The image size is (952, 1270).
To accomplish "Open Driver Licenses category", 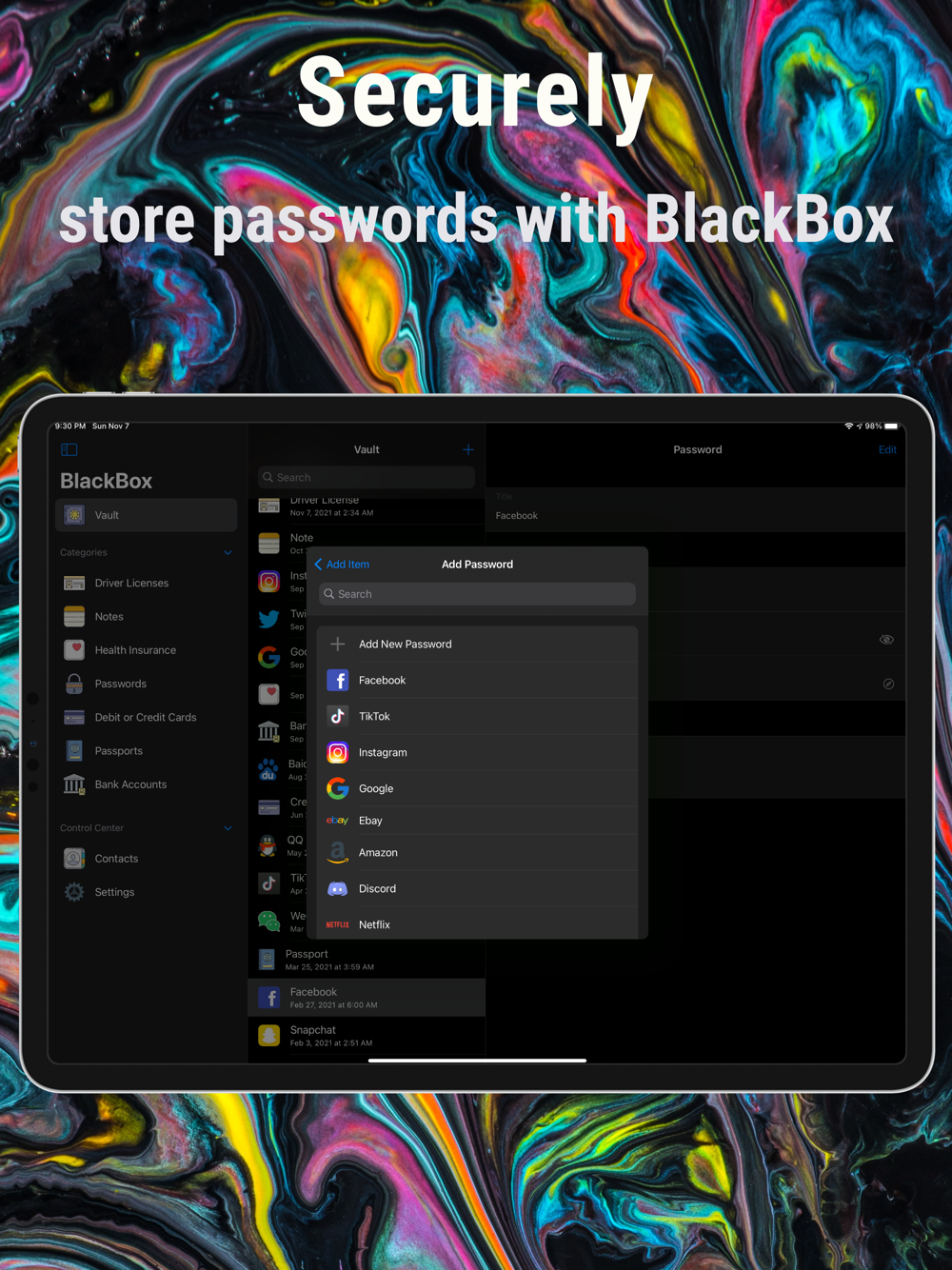I will coord(147,583).
